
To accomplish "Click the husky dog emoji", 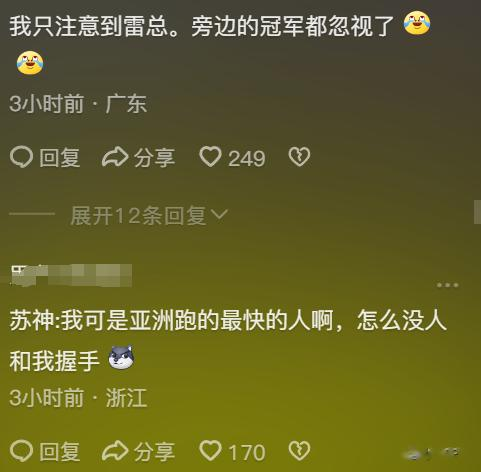I will (121, 358).
